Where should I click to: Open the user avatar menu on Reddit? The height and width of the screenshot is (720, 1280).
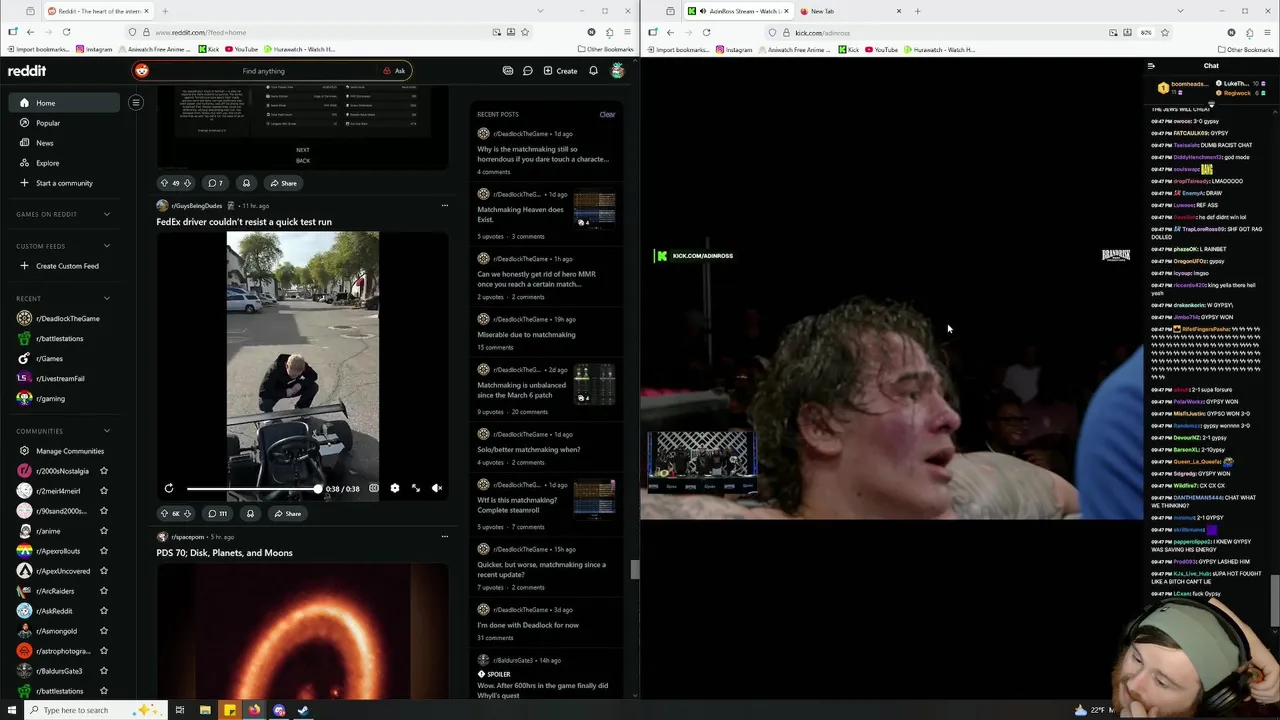618,71
